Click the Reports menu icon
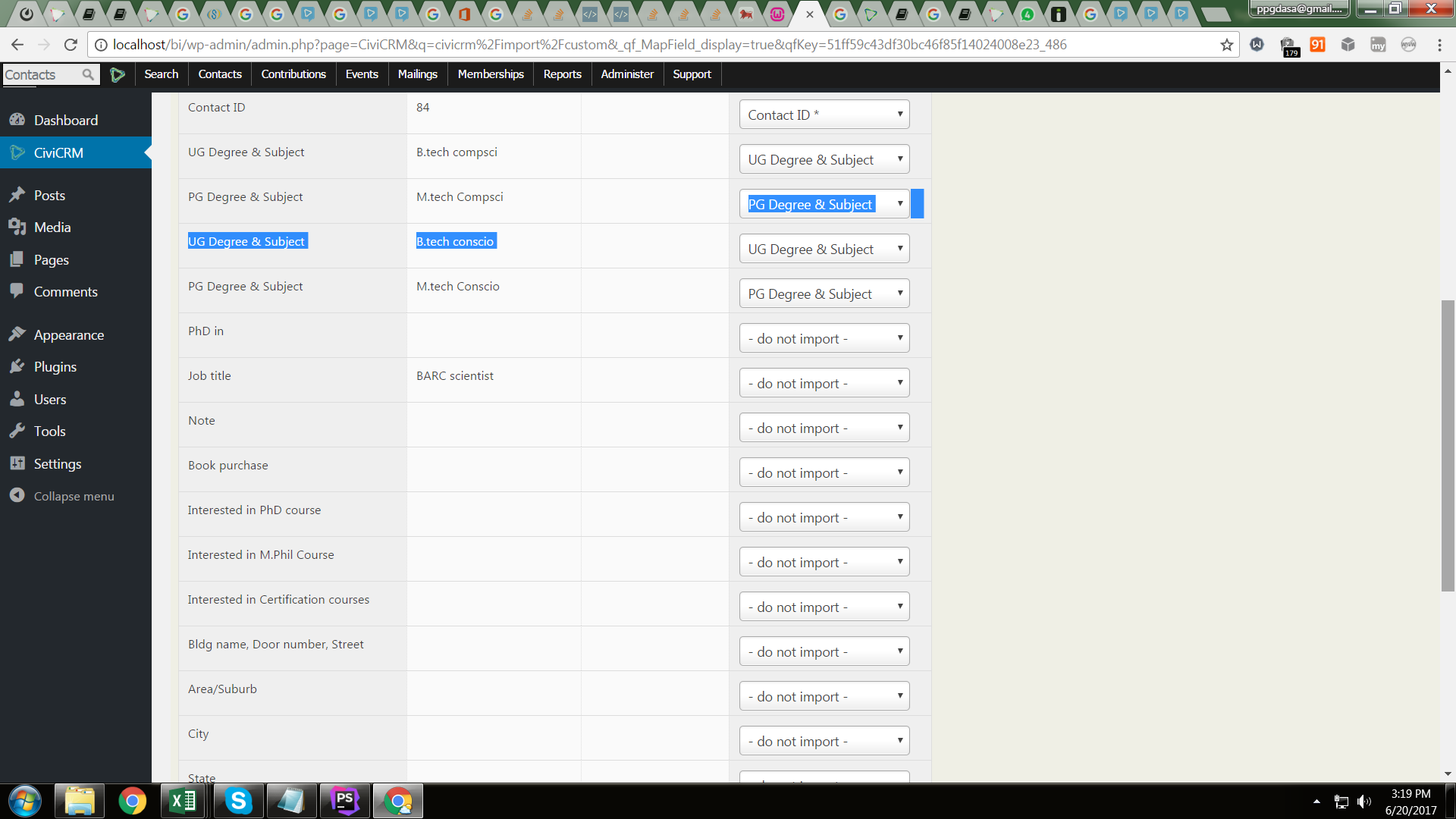 click(562, 74)
